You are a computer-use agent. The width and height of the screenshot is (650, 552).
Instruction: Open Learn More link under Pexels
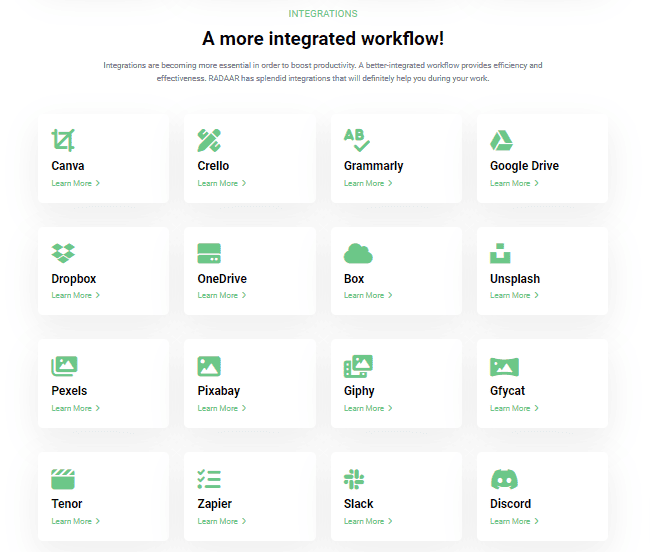tap(75, 408)
